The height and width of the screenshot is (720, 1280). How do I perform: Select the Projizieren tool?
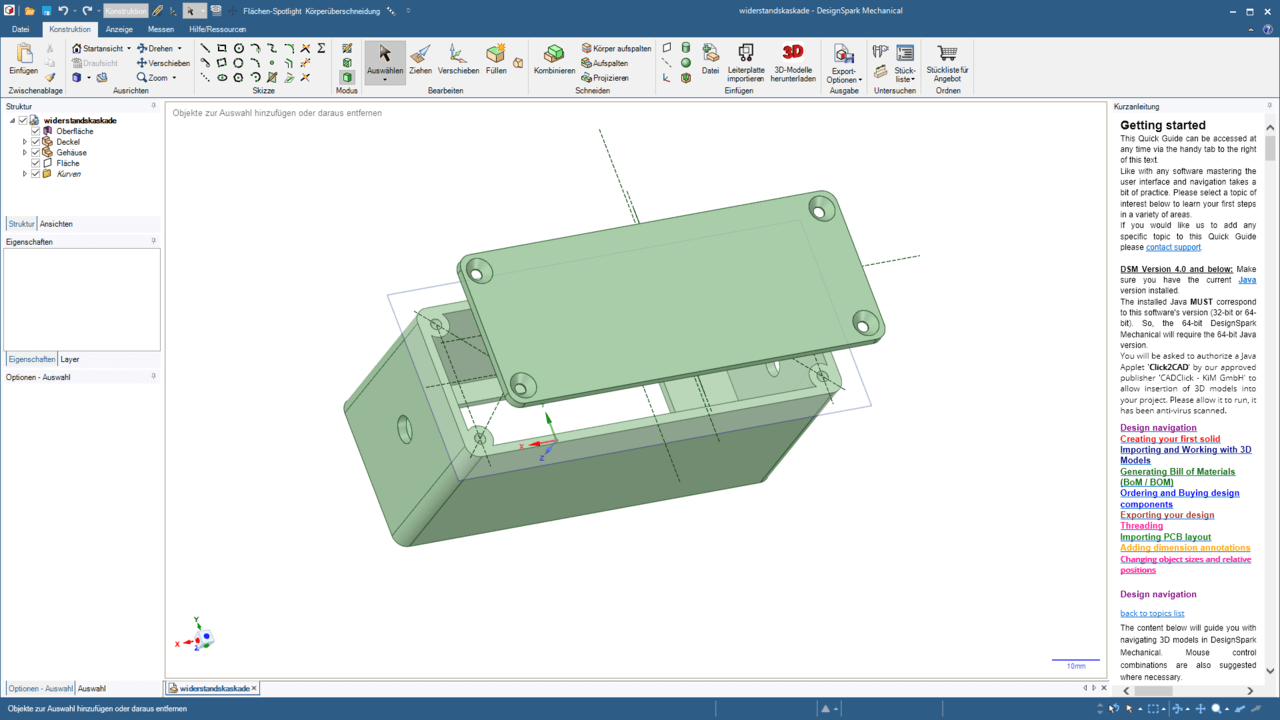[x=613, y=76]
